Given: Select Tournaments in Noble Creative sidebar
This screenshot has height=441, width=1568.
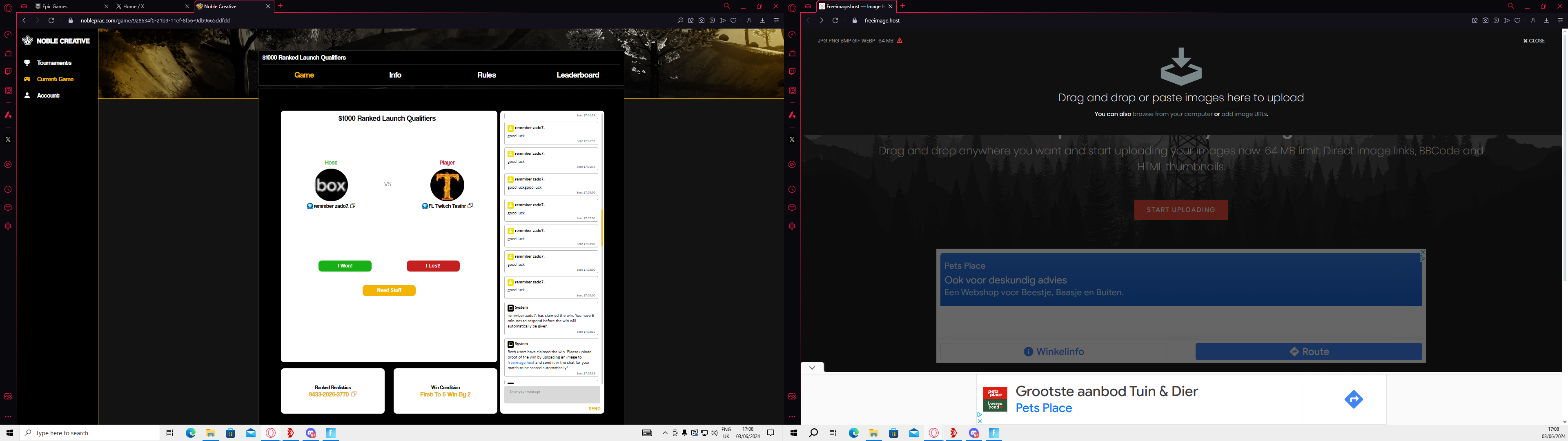Looking at the screenshot, I should click(x=53, y=63).
